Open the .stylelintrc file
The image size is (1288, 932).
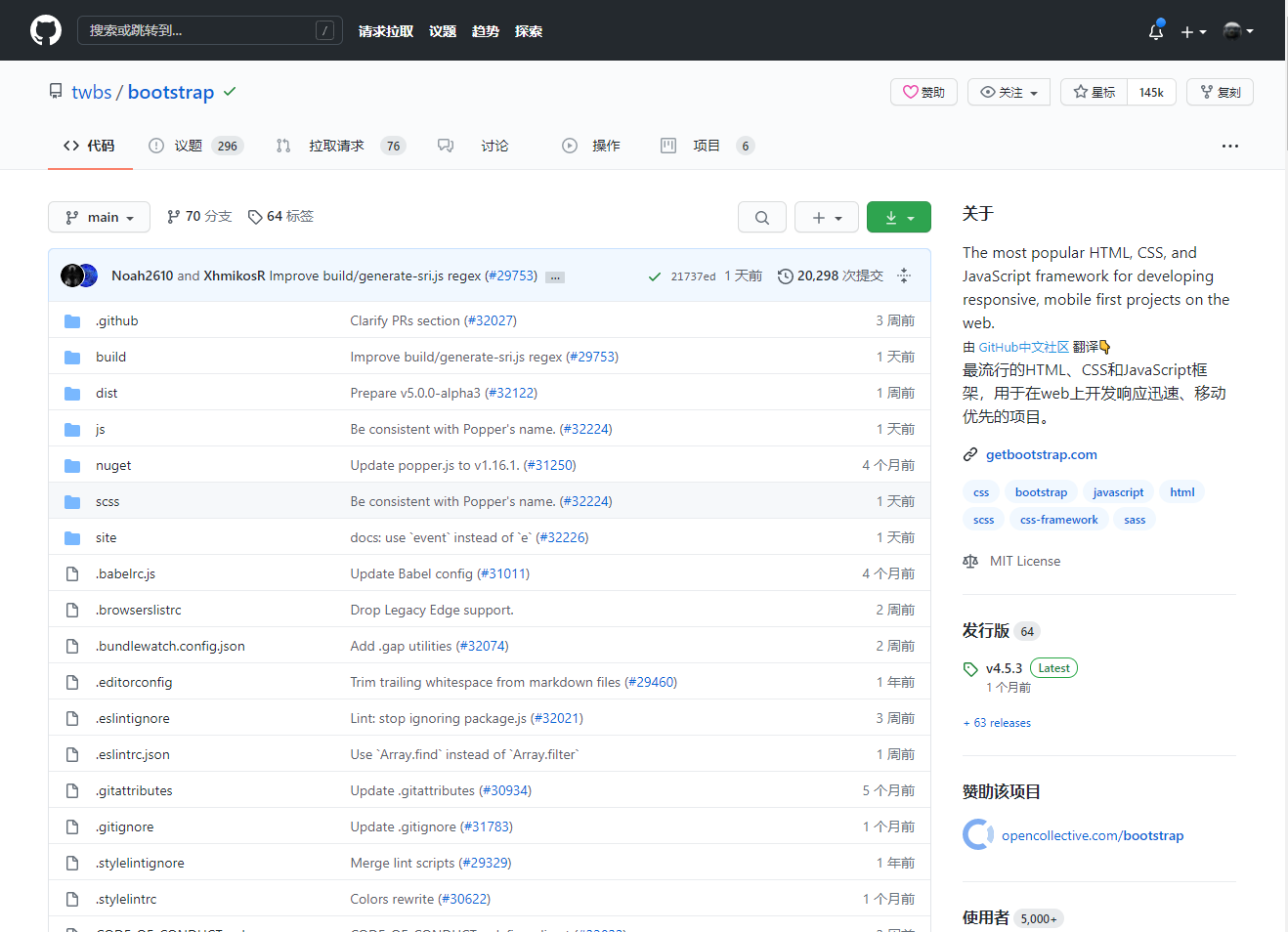tap(126, 899)
